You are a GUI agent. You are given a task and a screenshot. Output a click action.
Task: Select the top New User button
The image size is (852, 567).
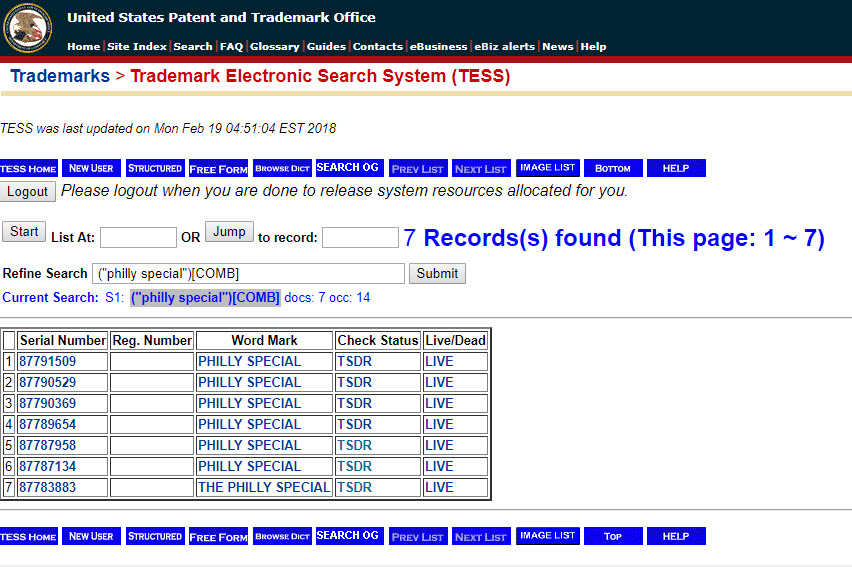91,168
